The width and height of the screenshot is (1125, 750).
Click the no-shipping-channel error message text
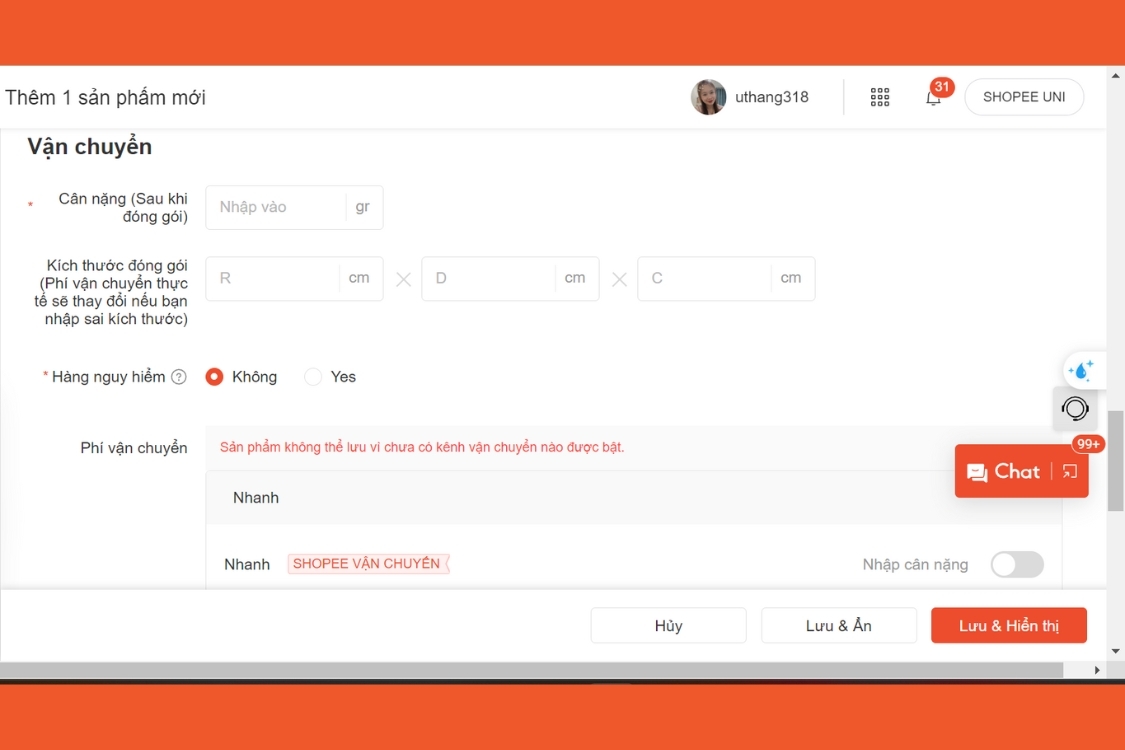pyautogui.click(x=422, y=447)
